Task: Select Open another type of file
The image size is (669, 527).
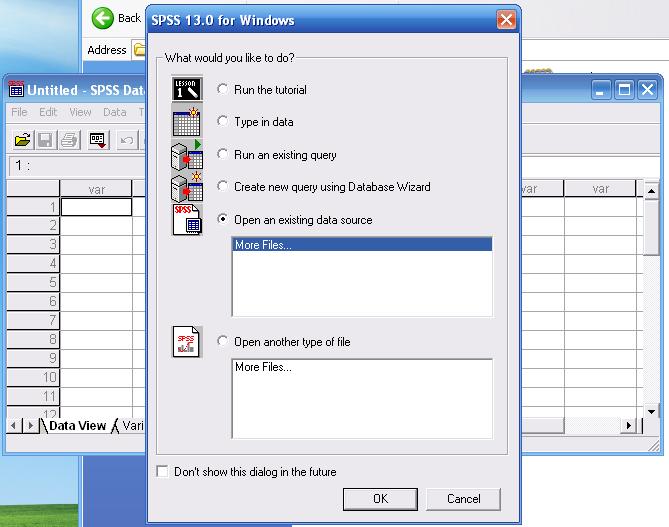Action: point(222,341)
